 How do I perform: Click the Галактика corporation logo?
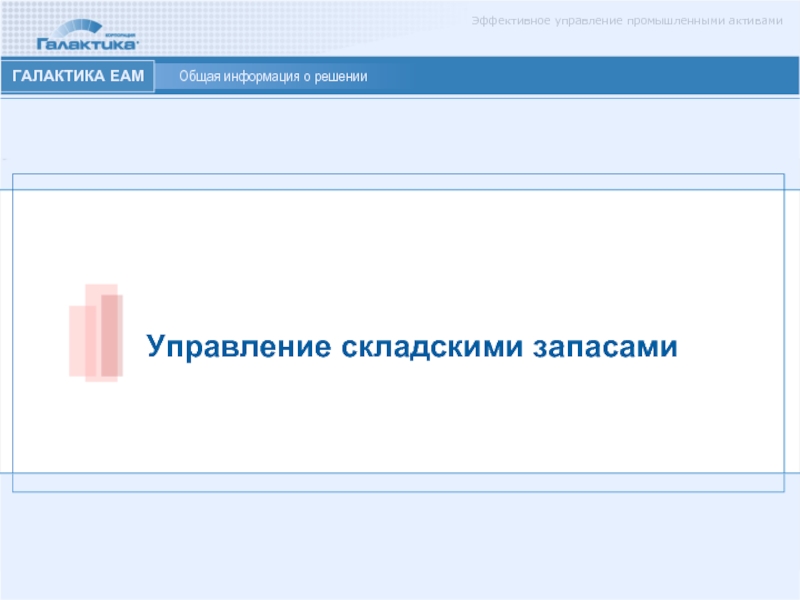tap(87, 35)
